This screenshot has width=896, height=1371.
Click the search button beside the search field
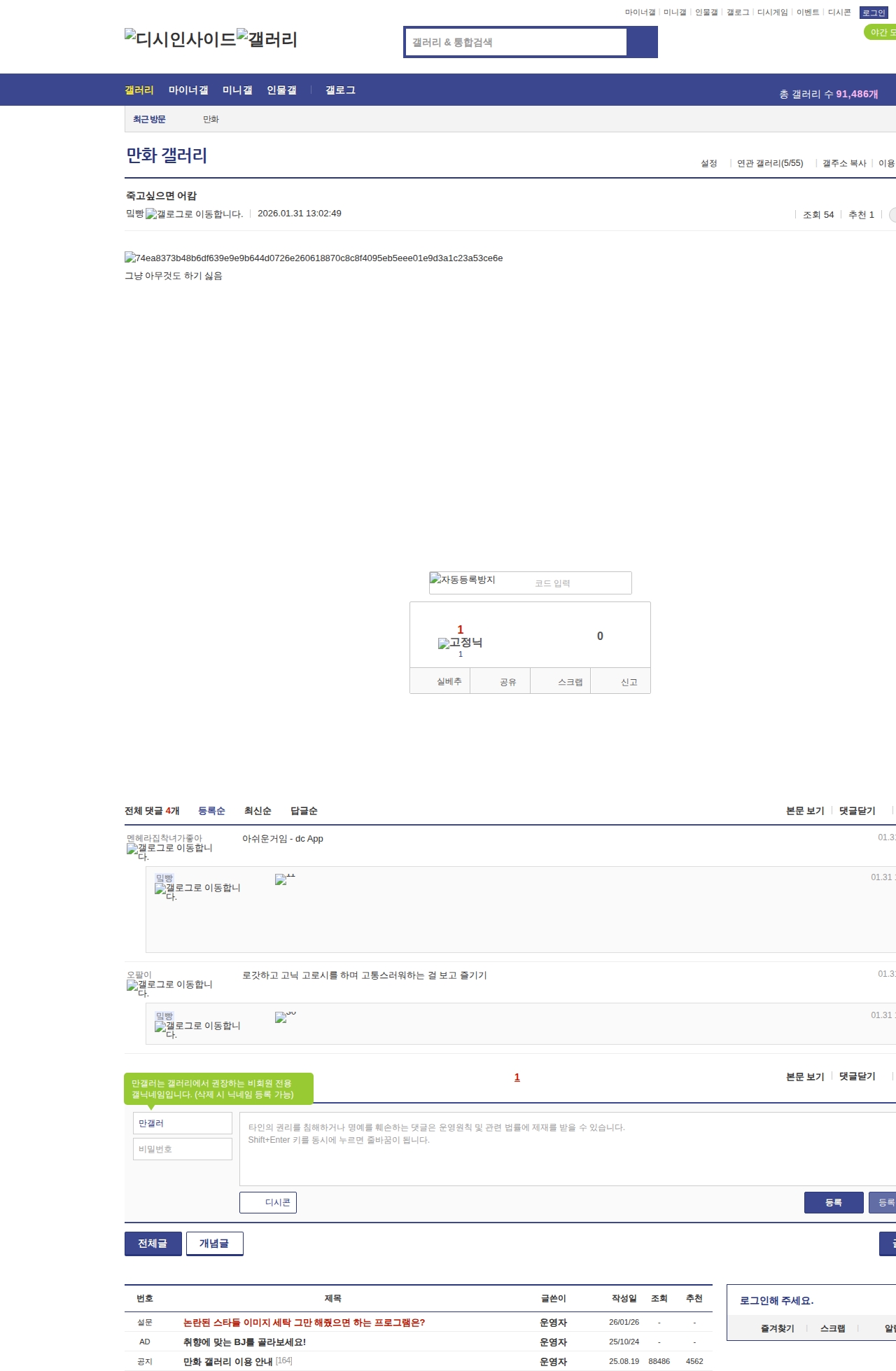coord(642,42)
